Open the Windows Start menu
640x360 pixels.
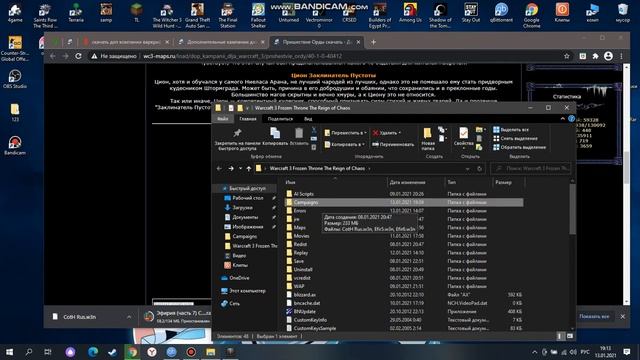coord(9,352)
